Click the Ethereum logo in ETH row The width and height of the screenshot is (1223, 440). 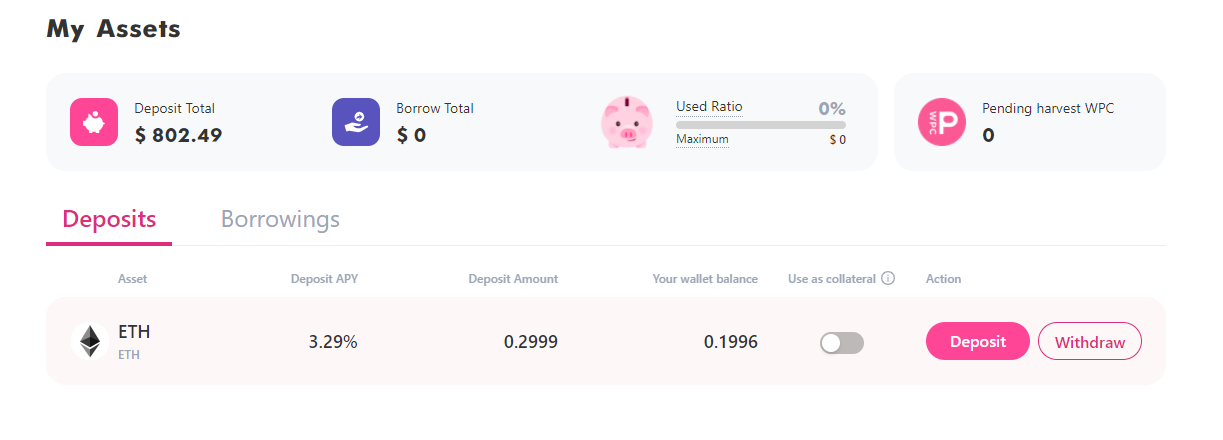[x=91, y=341]
